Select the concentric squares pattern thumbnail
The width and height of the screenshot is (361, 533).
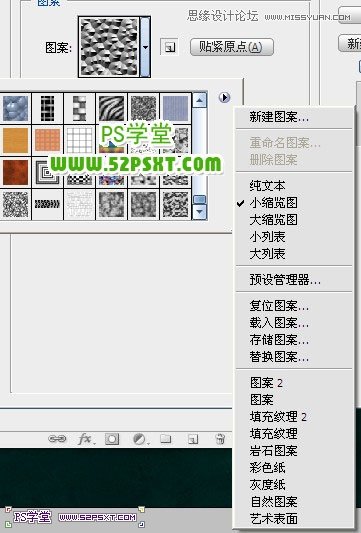(47, 172)
